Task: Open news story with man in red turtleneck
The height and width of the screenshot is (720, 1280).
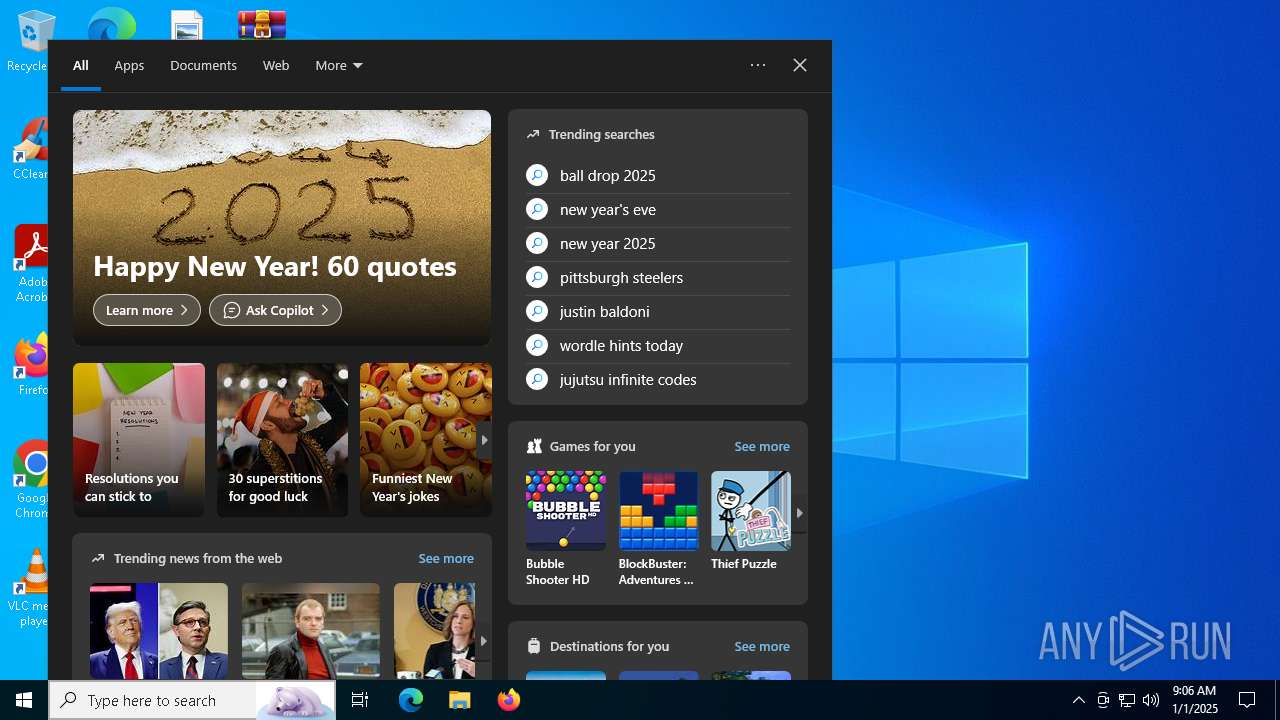Action: click(311, 631)
